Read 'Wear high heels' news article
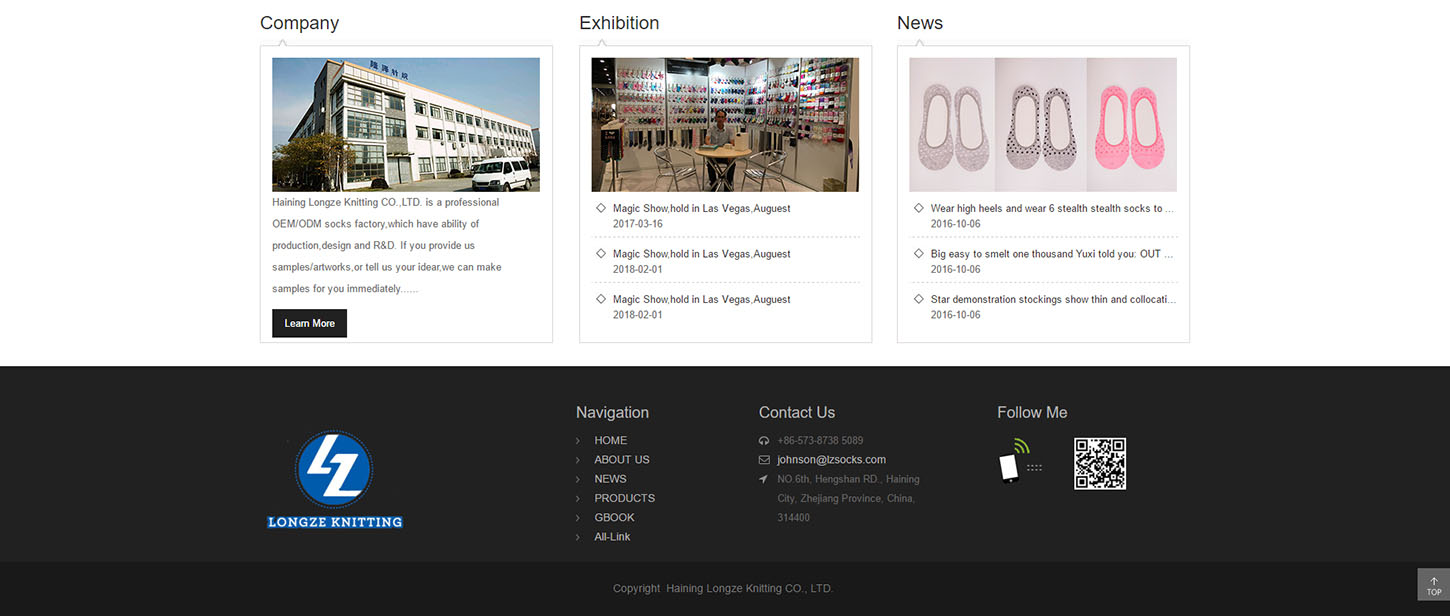 pyautogui.click(x=1051, y=209)
